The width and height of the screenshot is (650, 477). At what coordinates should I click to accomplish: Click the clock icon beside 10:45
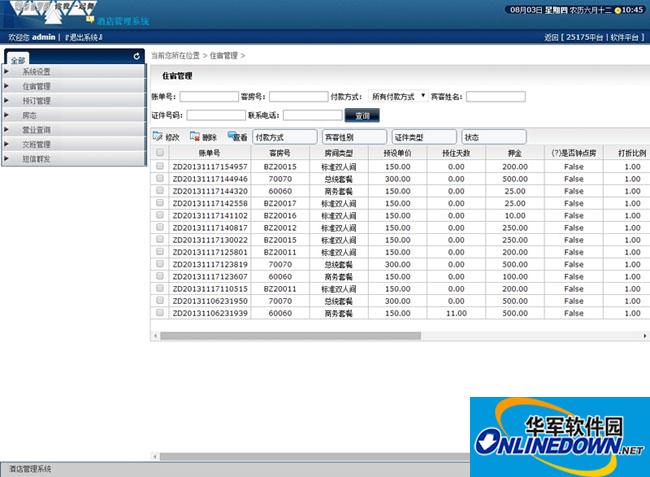pos(617,10)
